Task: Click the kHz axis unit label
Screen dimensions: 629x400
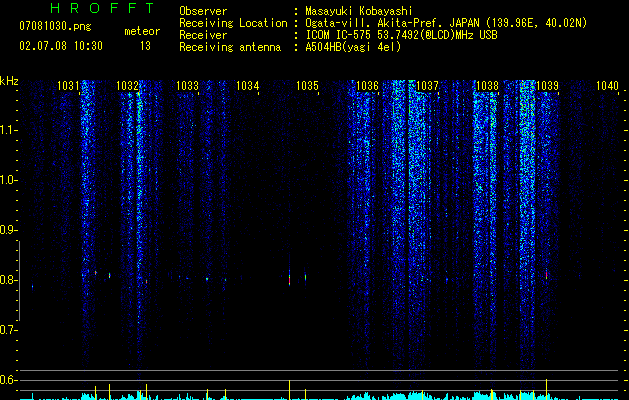Action: coord(9,81)
